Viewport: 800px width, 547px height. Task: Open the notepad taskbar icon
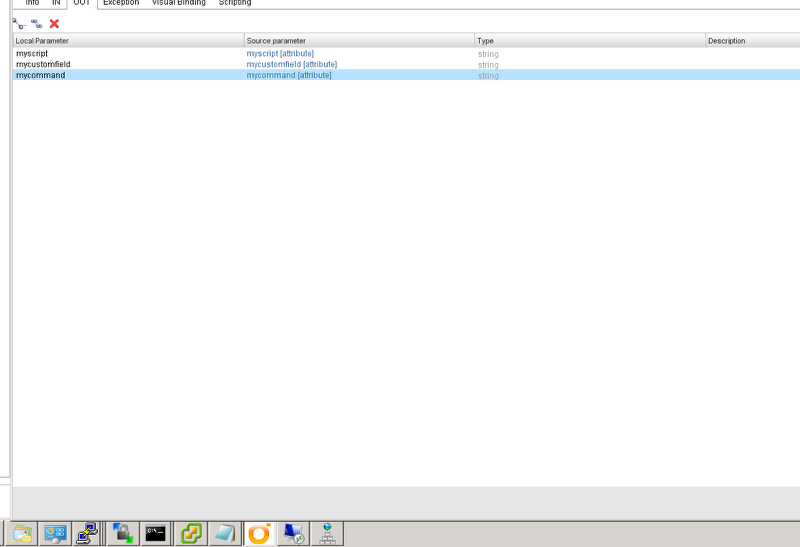point(224,533)
